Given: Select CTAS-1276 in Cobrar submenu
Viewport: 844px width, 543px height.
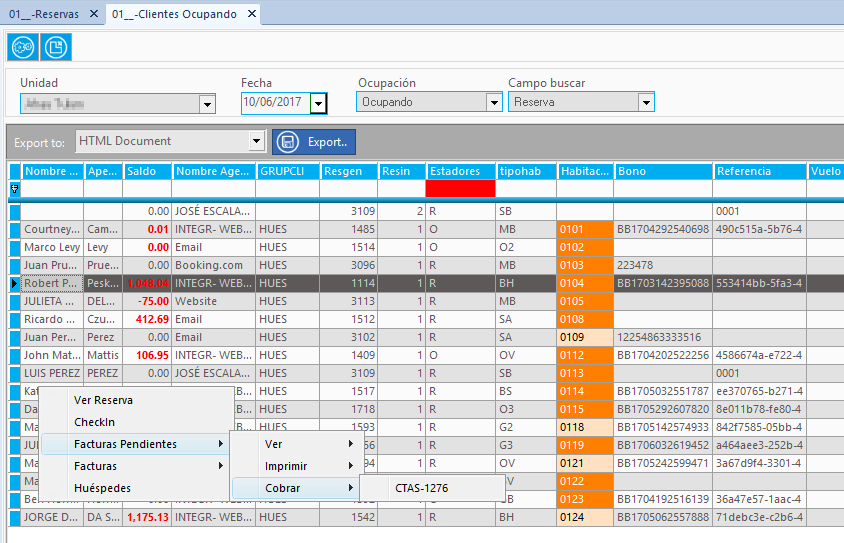Looking at the screenshot, I should click(x=421, y=488).
